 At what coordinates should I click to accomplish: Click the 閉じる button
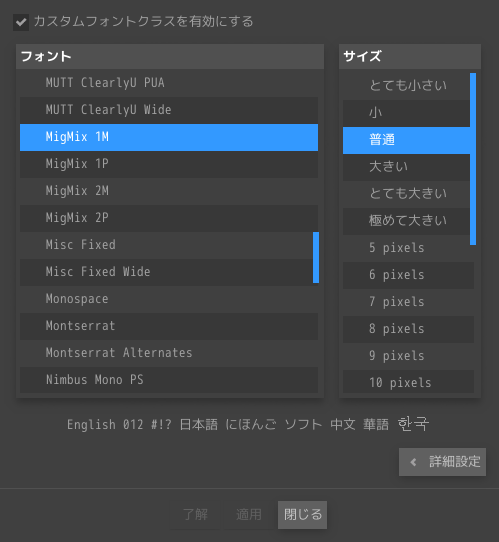[302, 515]
